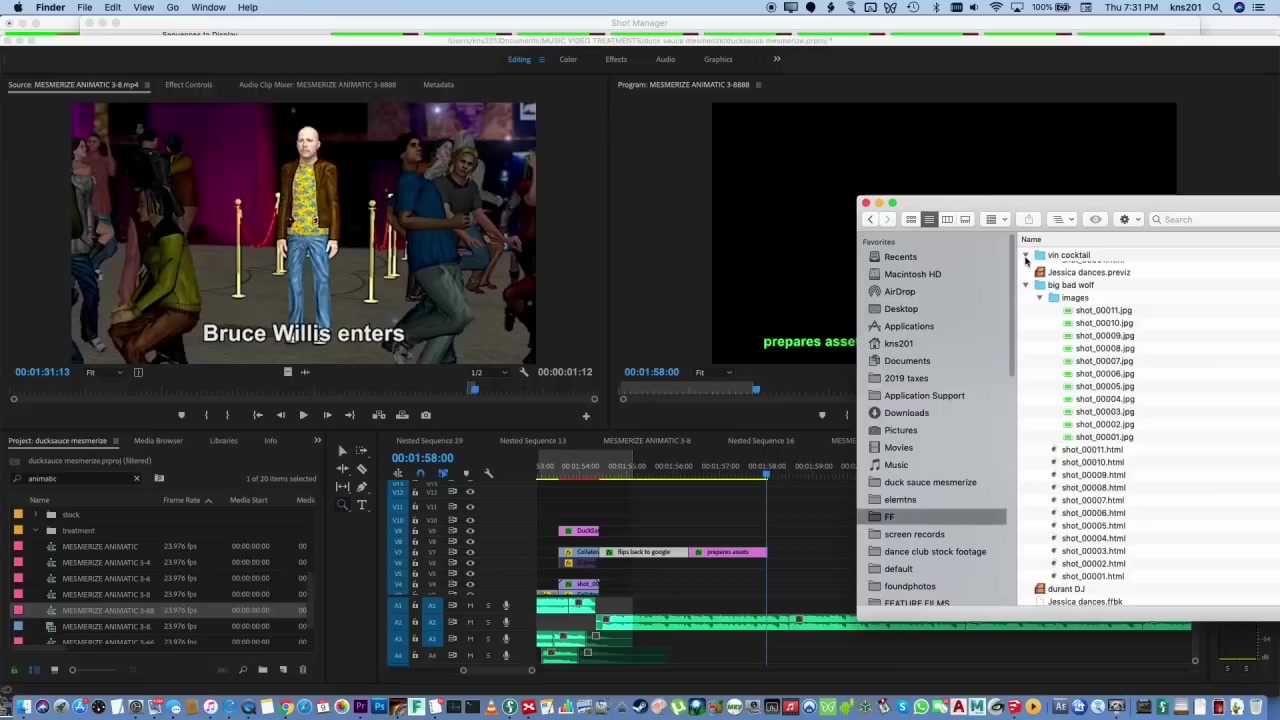Image resolution: width=1280 pixels, height=720 pixels.
Task: Select shot_00011.jpg in Finder list
Action: tap(1103, 311)
